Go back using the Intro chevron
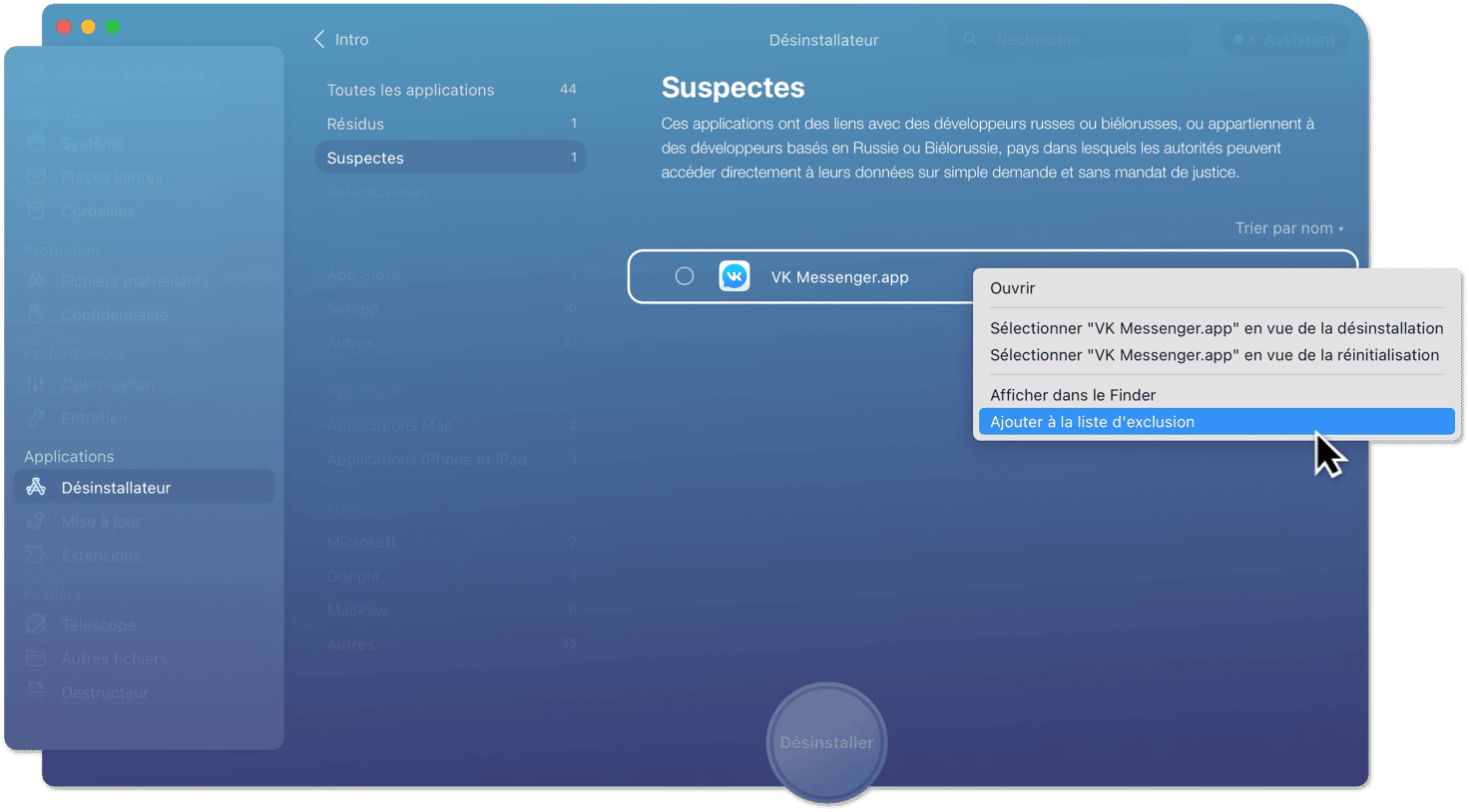Viewport: 1469px width, 812px height. (319, 39)
